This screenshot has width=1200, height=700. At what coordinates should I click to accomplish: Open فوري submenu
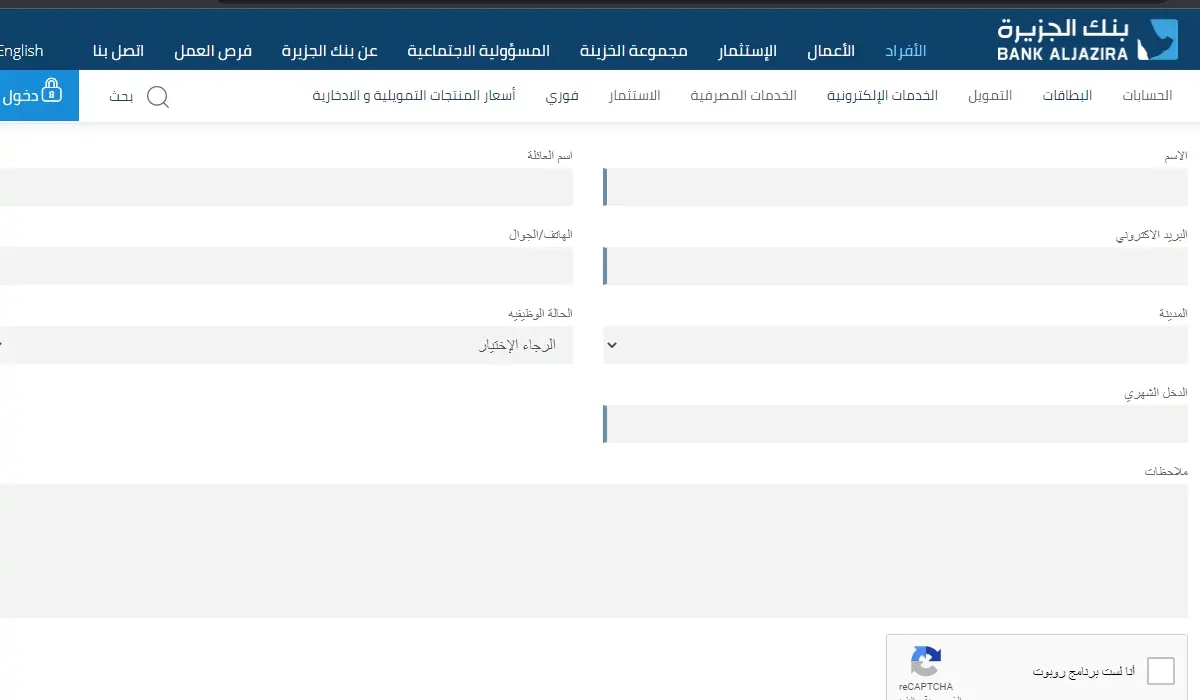562,96
